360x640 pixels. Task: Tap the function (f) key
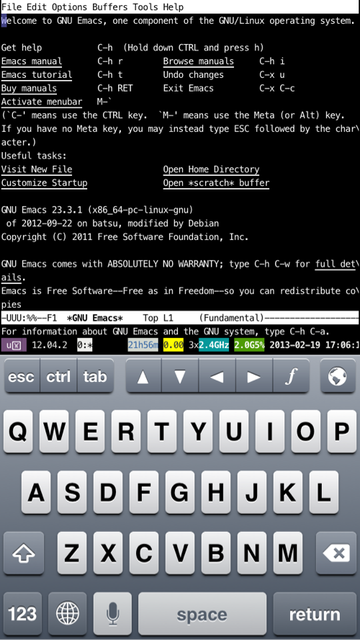291,376
